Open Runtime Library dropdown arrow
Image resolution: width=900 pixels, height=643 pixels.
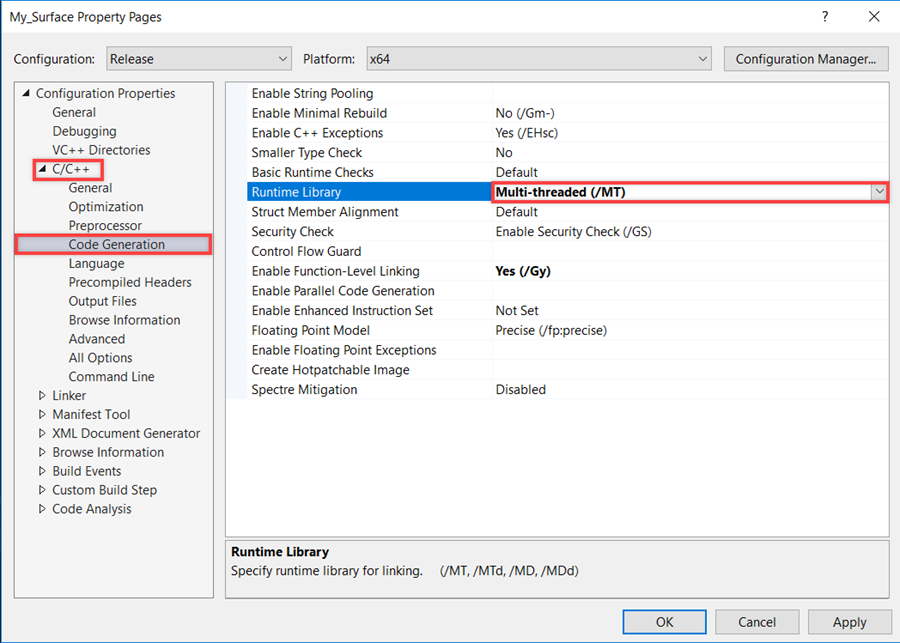[879, 193]
